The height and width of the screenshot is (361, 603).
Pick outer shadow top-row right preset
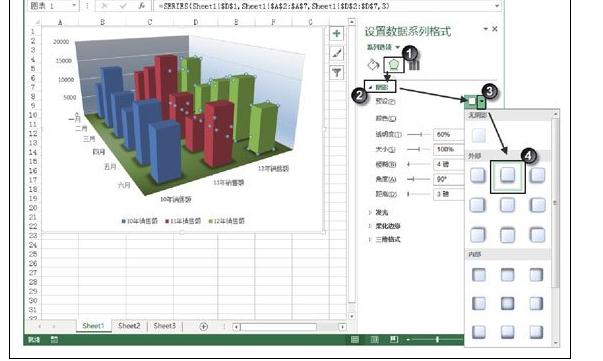click(537, 175)
